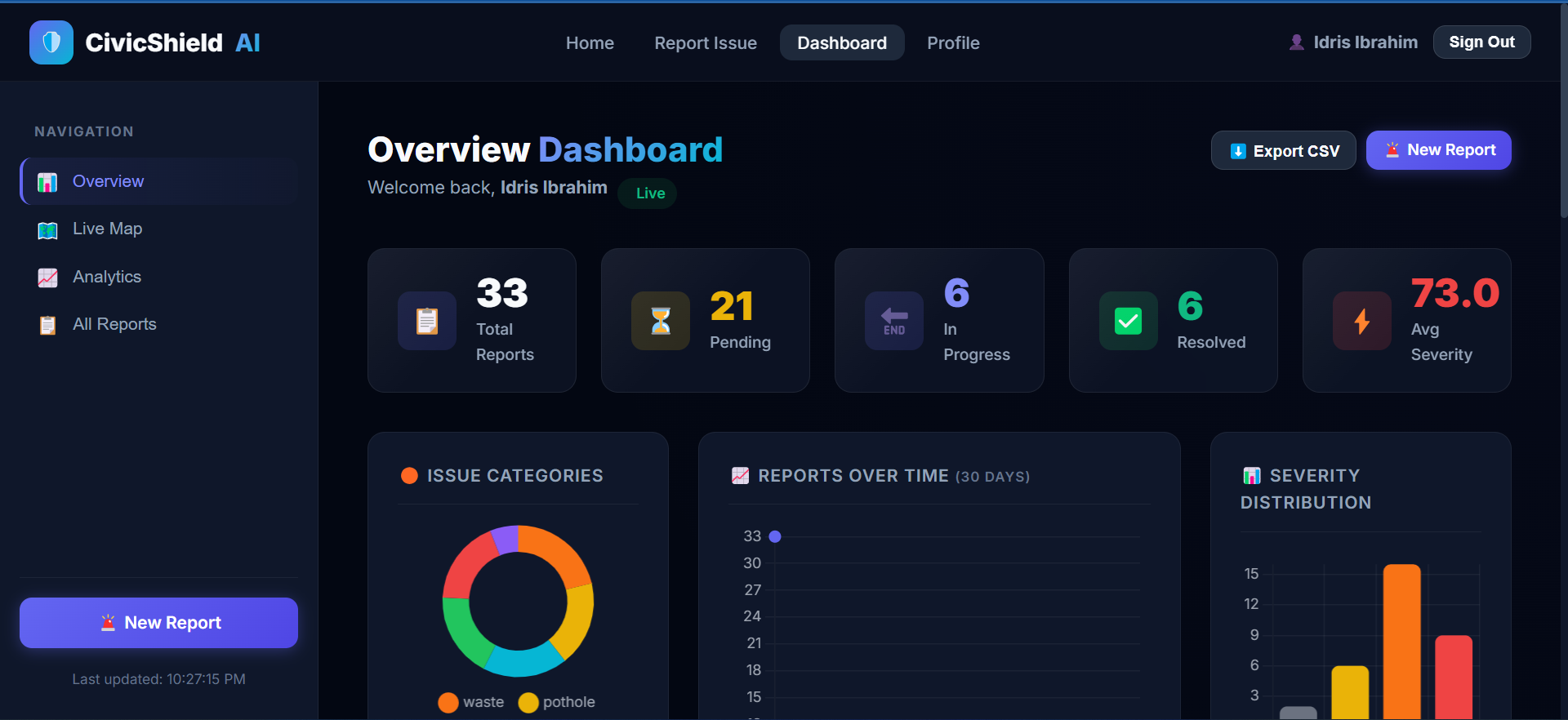This screenshot has height=720, width=1568.
Task: Click the red severity bar
Action: (x=1454, y=678)
